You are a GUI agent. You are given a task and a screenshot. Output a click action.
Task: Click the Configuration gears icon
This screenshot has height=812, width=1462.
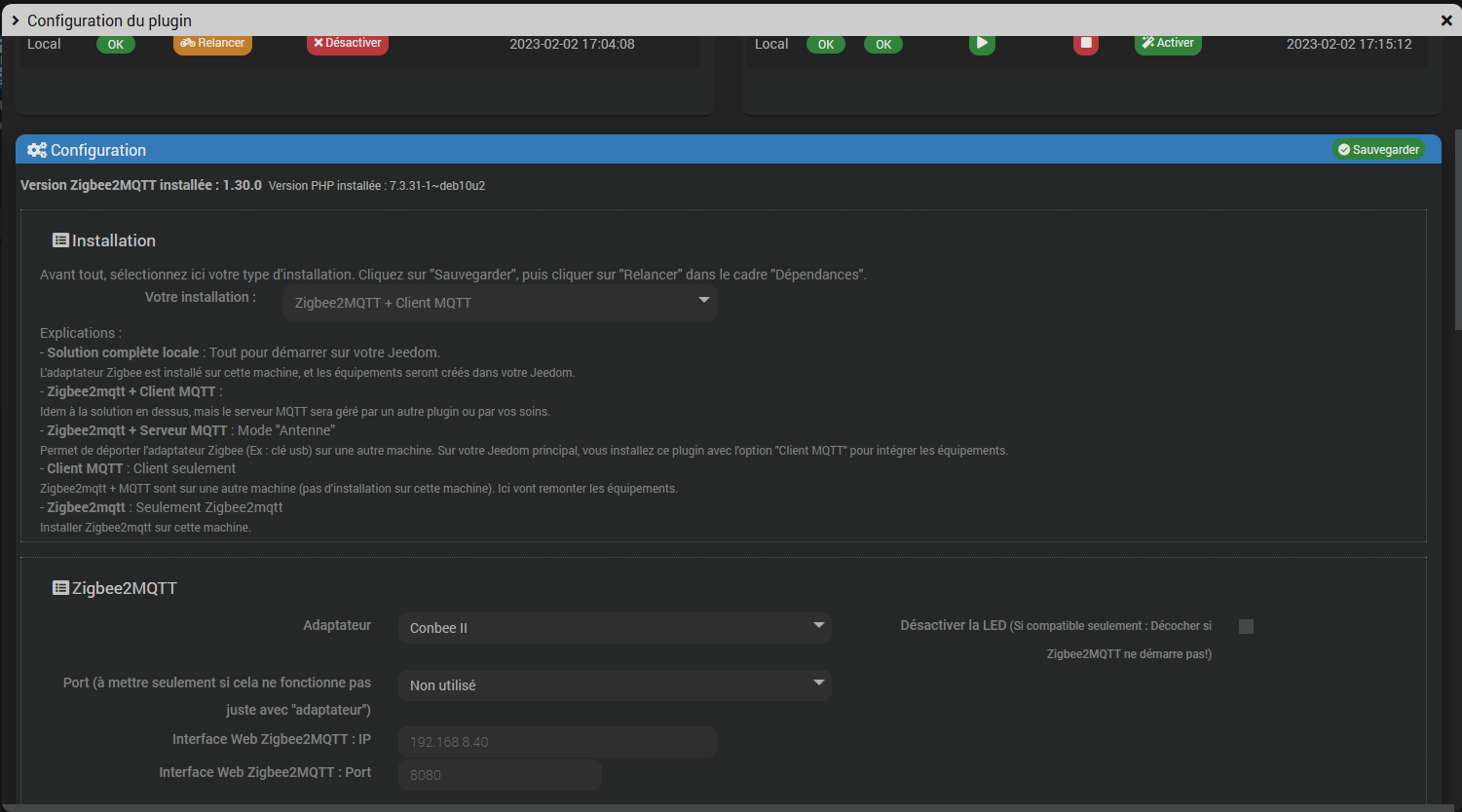(37, 150)
